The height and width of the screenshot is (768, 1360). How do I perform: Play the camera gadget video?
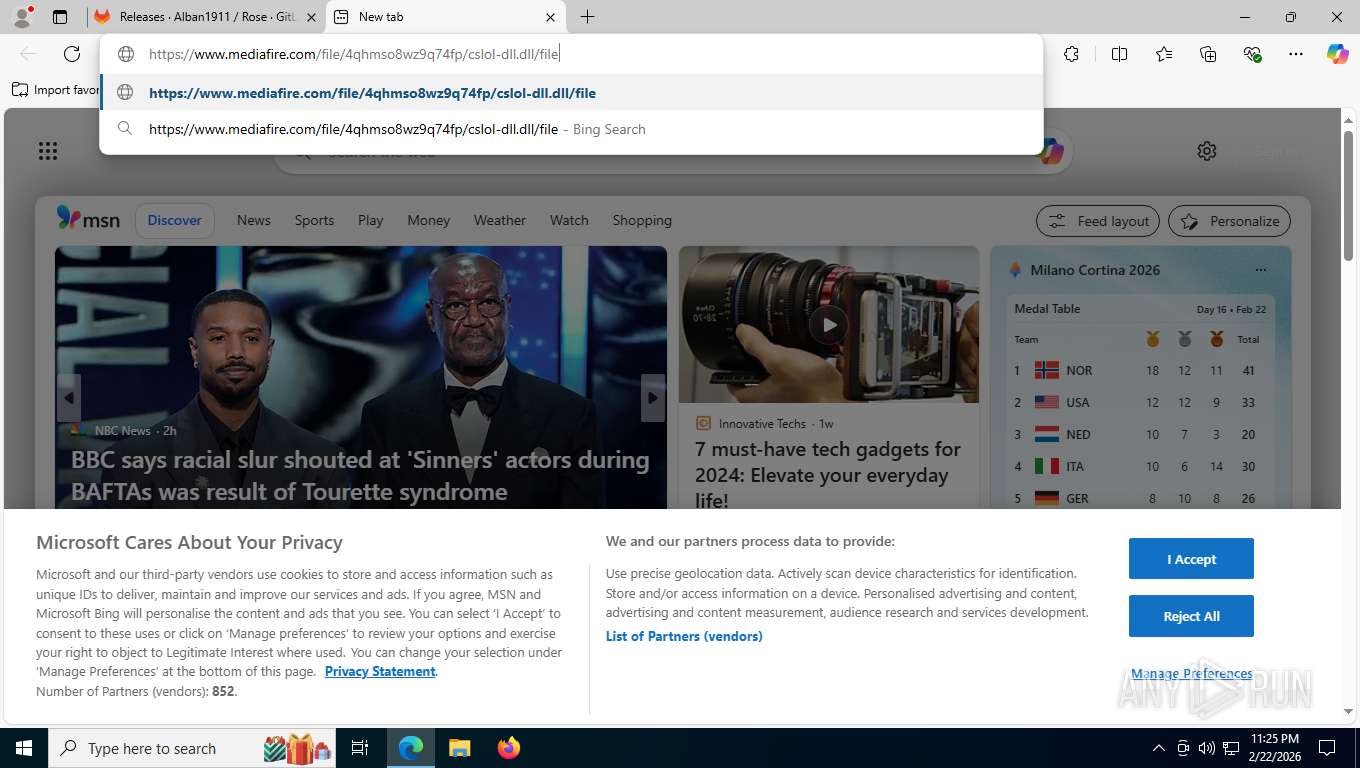point(829,324)
